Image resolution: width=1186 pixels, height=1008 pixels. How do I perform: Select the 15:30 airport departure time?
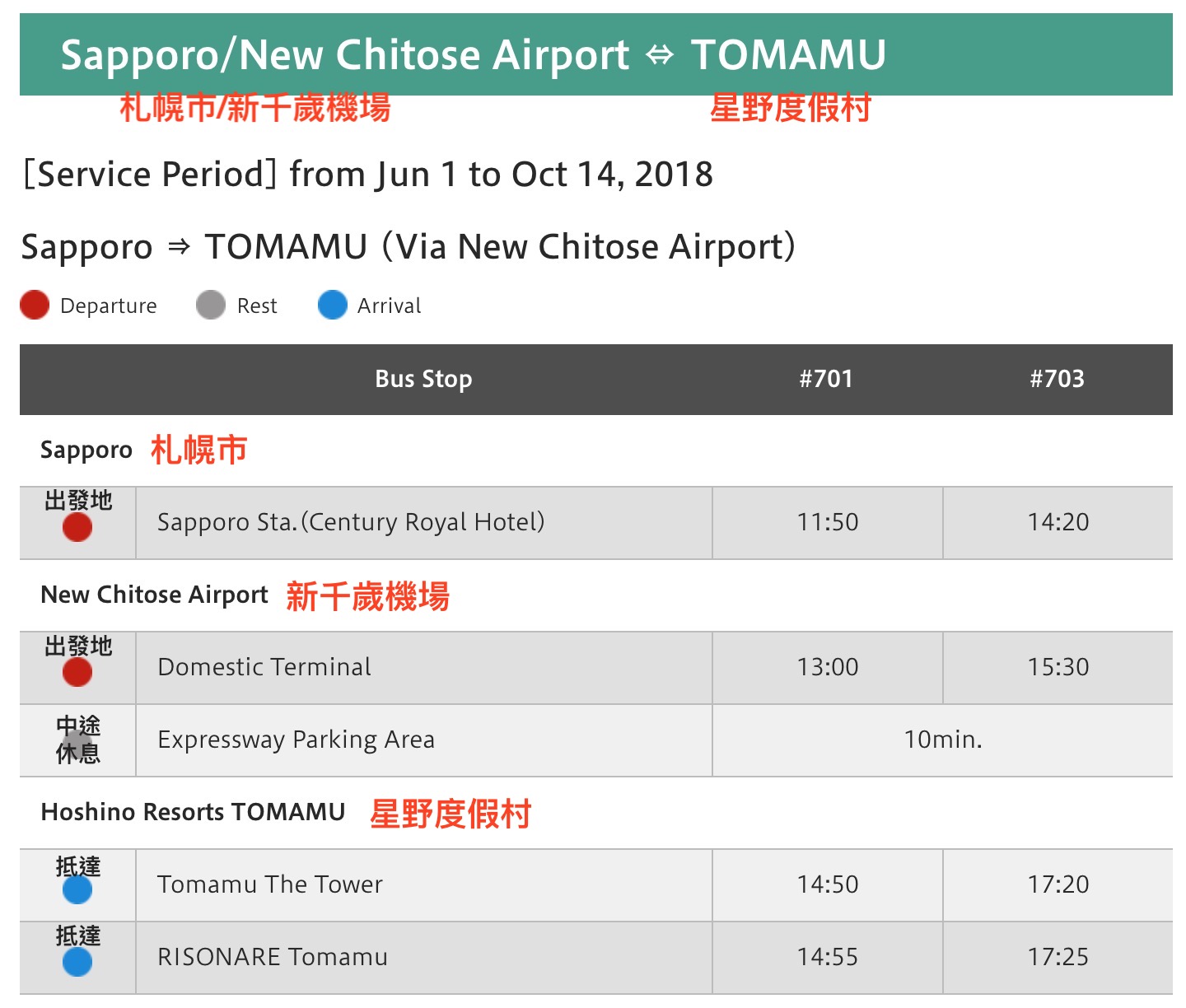(1058, 667)
